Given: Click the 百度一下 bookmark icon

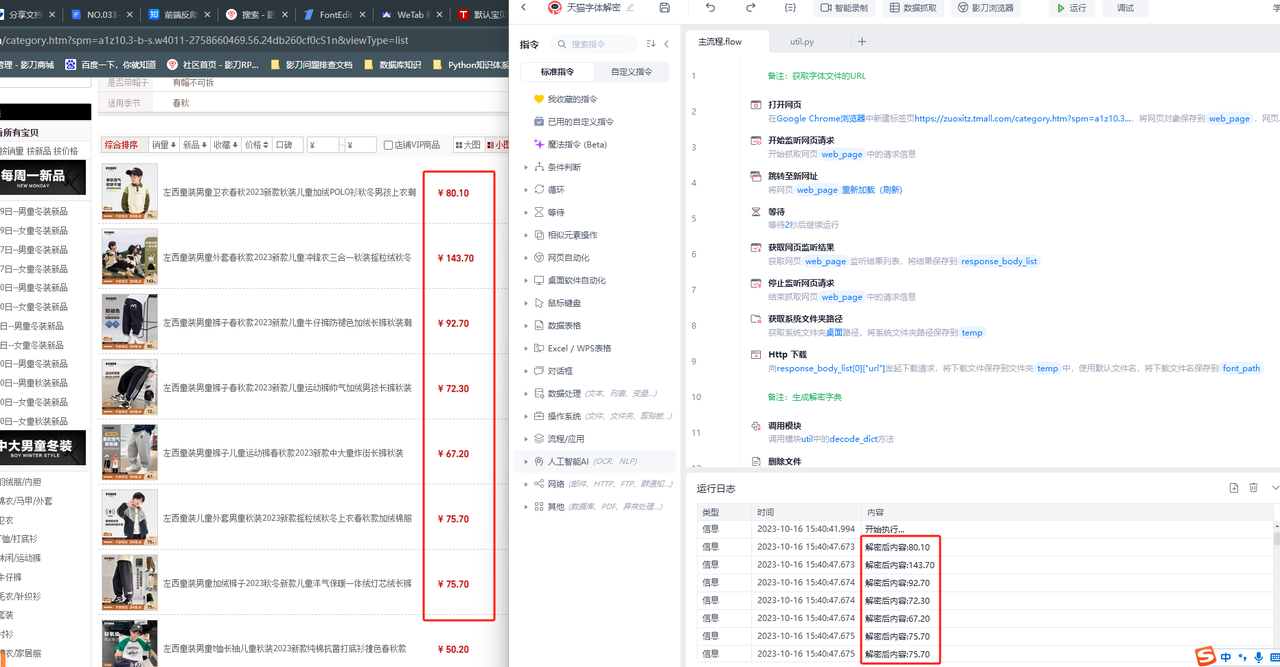Looking at the screenshot, I should [71, 65].
